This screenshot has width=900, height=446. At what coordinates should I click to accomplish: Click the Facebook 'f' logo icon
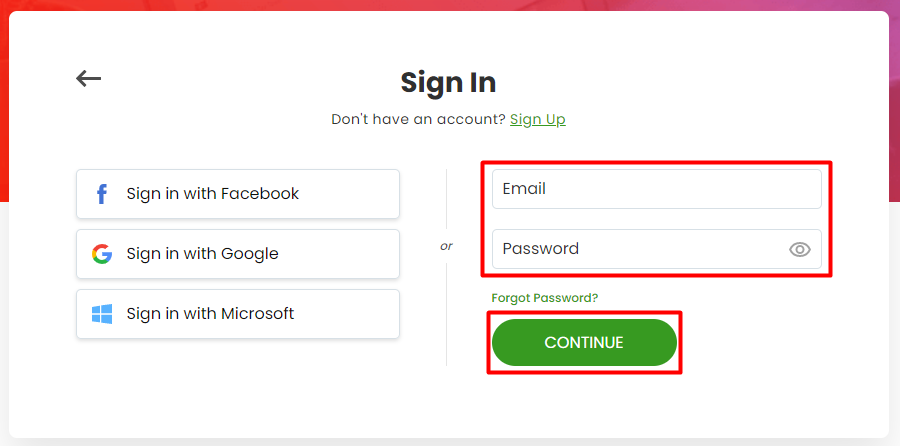(x=102, y=194)
